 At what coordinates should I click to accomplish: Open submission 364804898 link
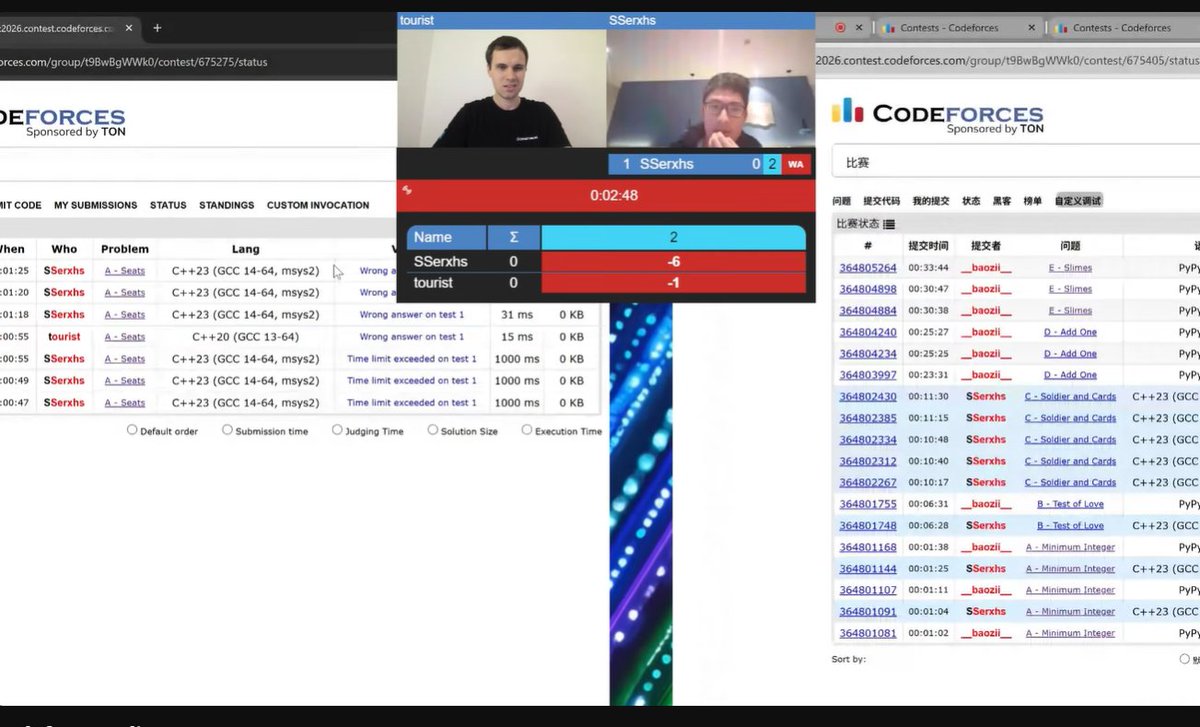click(x=868, y=289)
